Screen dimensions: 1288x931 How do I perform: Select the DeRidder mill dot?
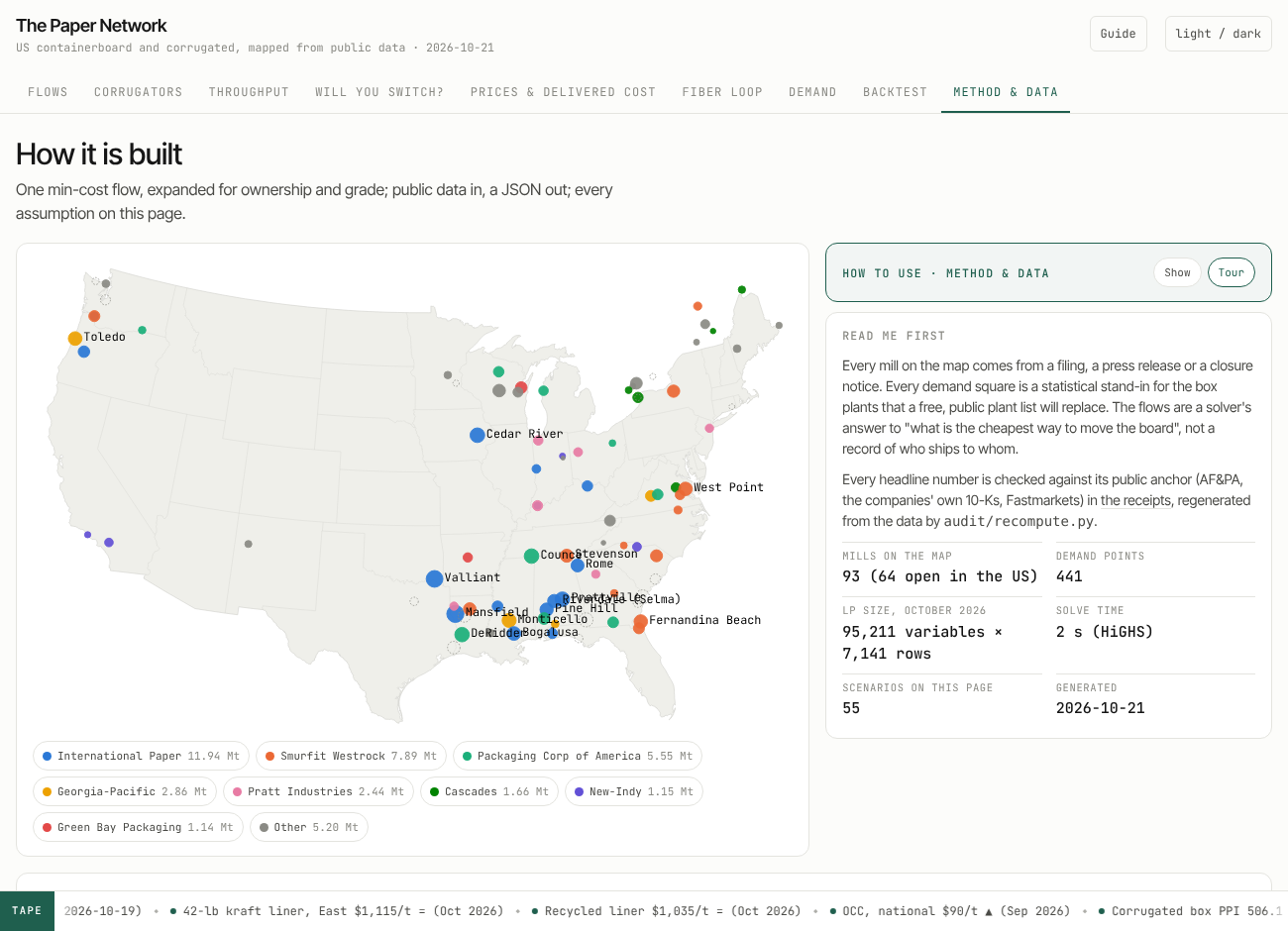pos(462,634)
